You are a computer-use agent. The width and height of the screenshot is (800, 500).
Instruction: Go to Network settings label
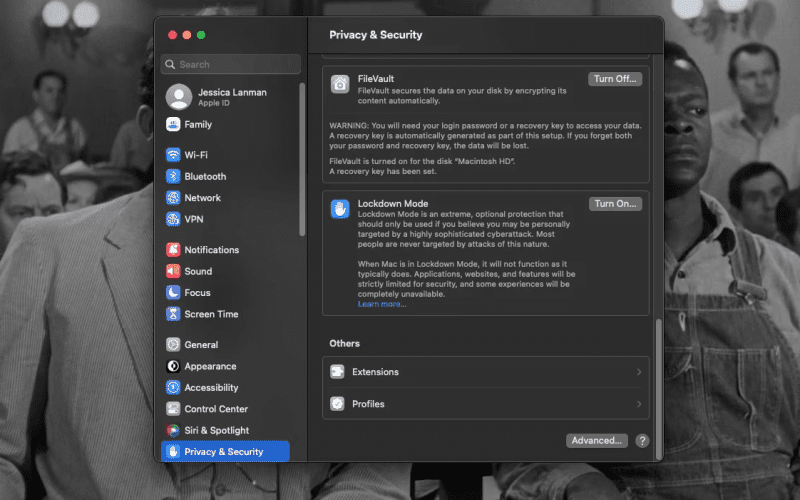click(x=203, y=198)
